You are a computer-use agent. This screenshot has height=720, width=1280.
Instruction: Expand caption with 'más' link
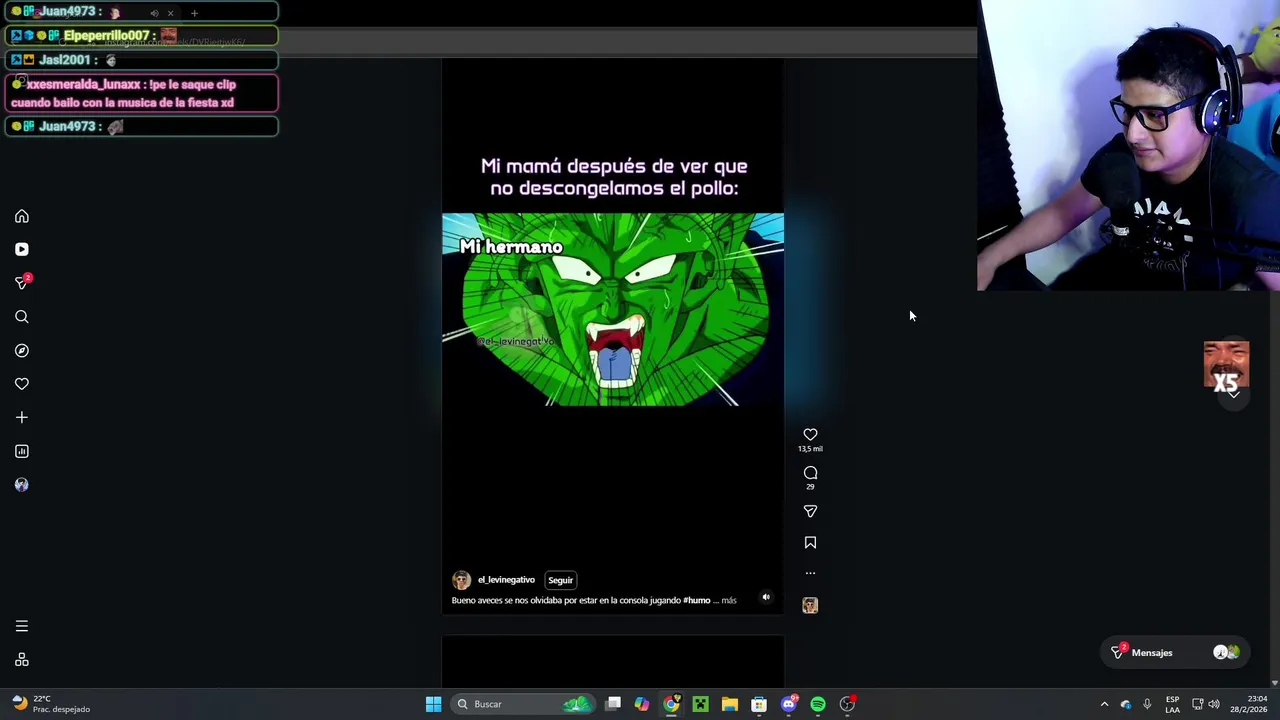[x=729, y=600]
